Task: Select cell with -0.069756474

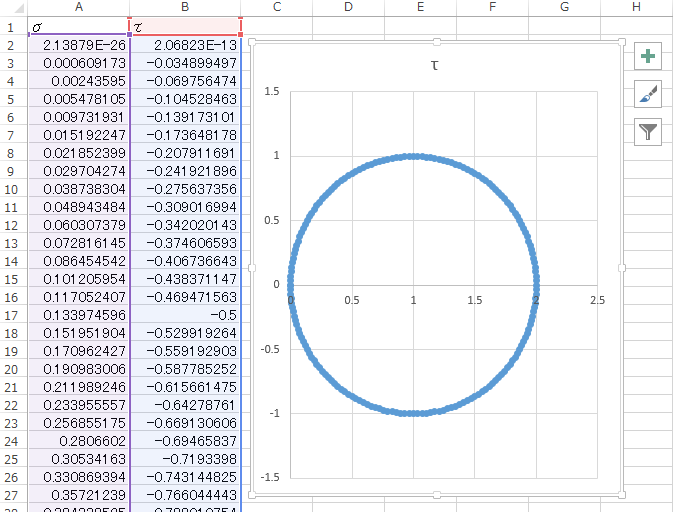Action: (x=185, y=81)
